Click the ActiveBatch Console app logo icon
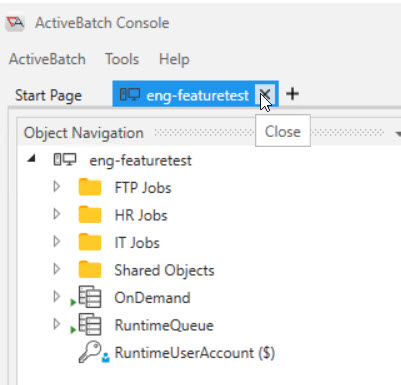 tap(15, 22)
